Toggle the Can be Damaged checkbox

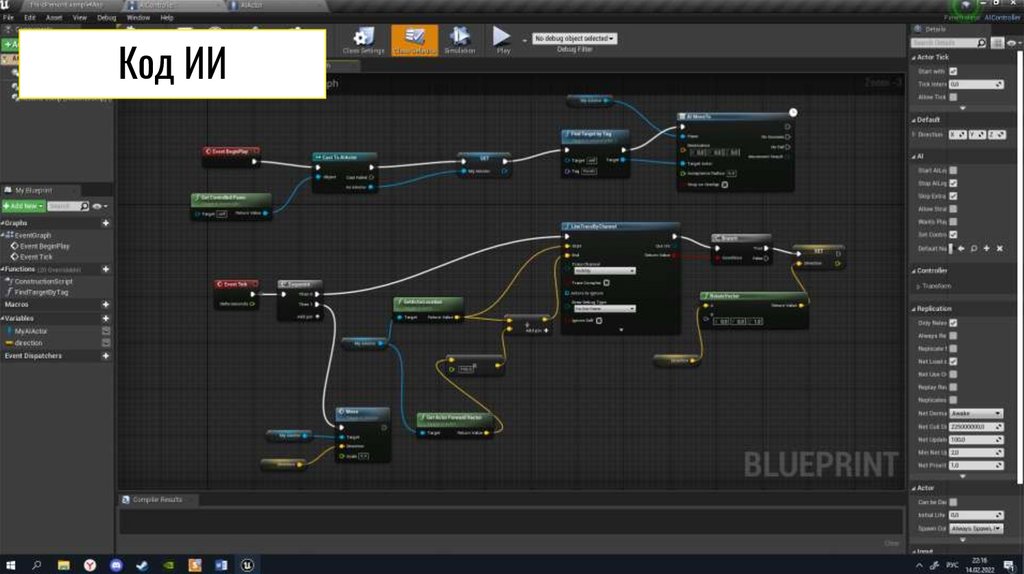(953, 502)
